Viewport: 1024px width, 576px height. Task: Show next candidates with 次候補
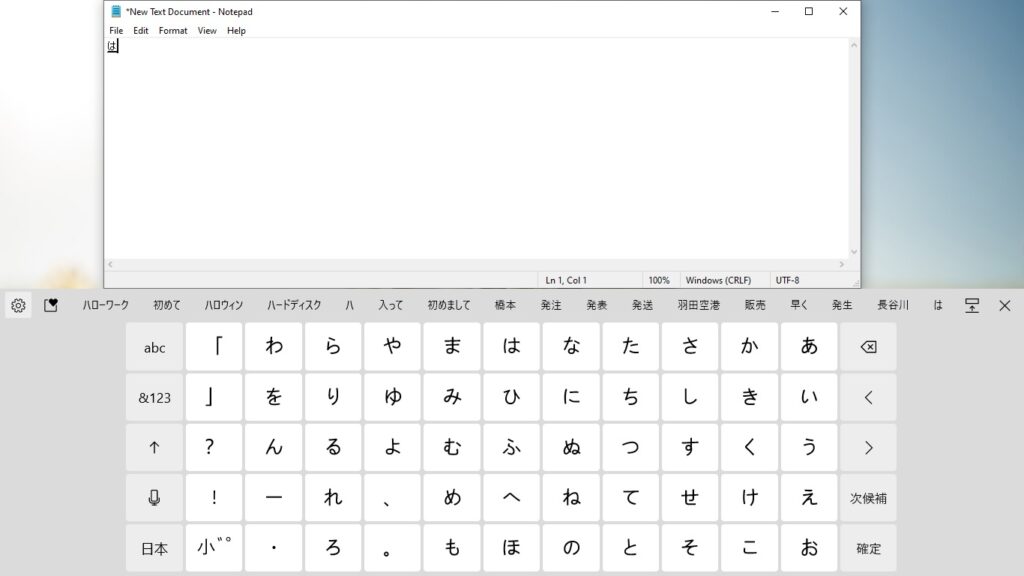(868, 498)
